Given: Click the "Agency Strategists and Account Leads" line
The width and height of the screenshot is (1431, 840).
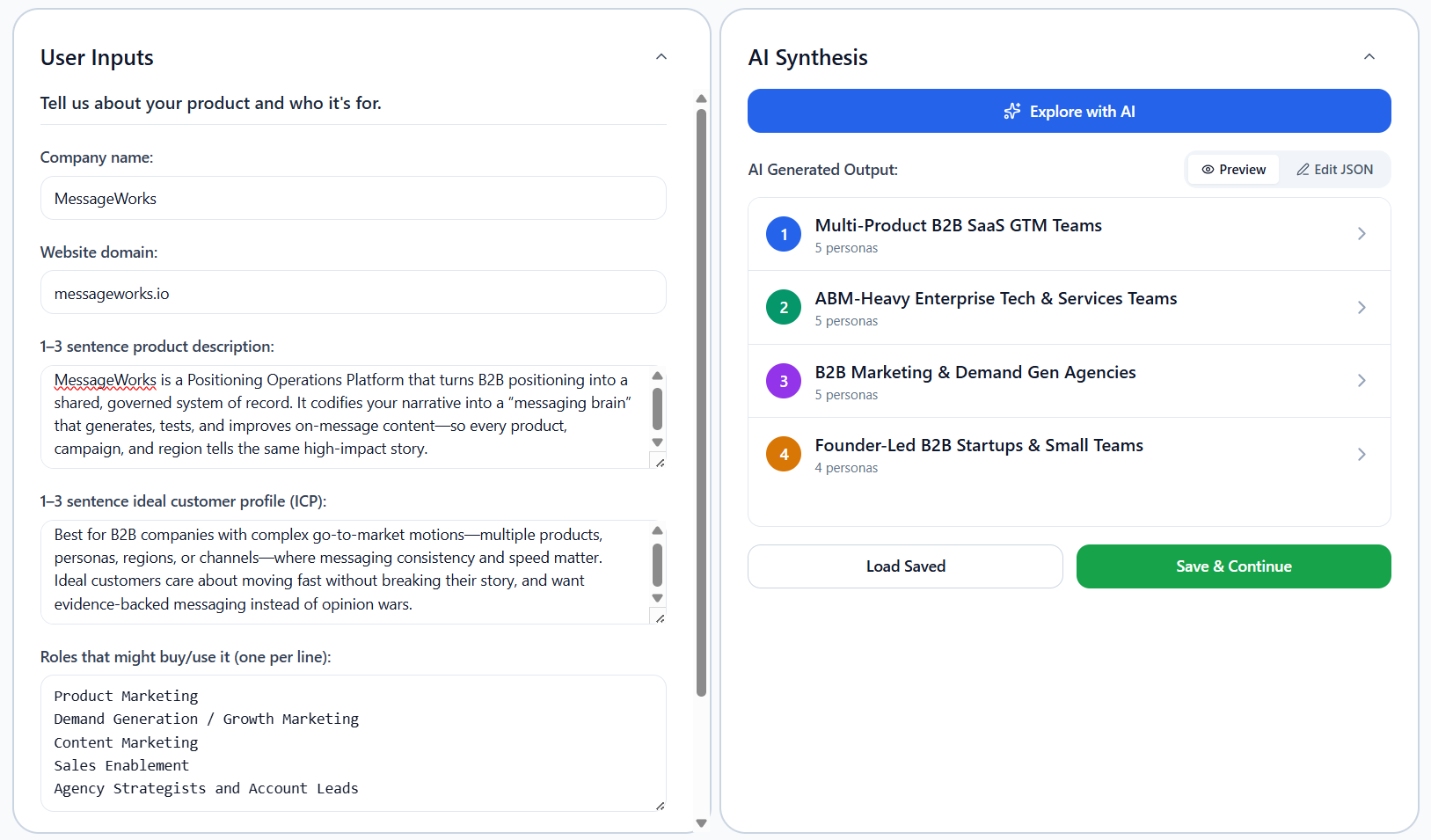Looking at the screenshot, I should (x=206, y=788).
